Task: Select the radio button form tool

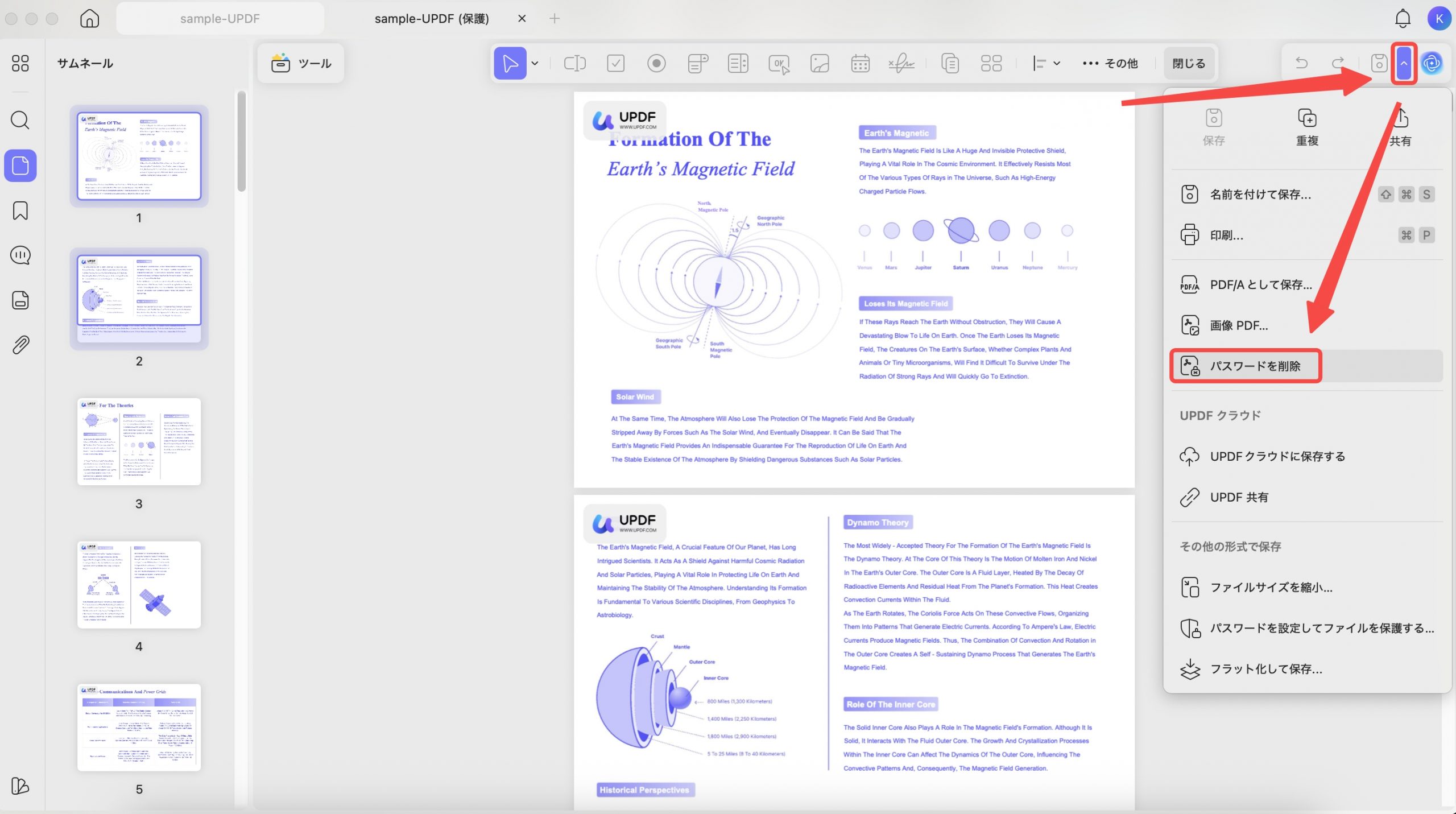Action: 656,63
